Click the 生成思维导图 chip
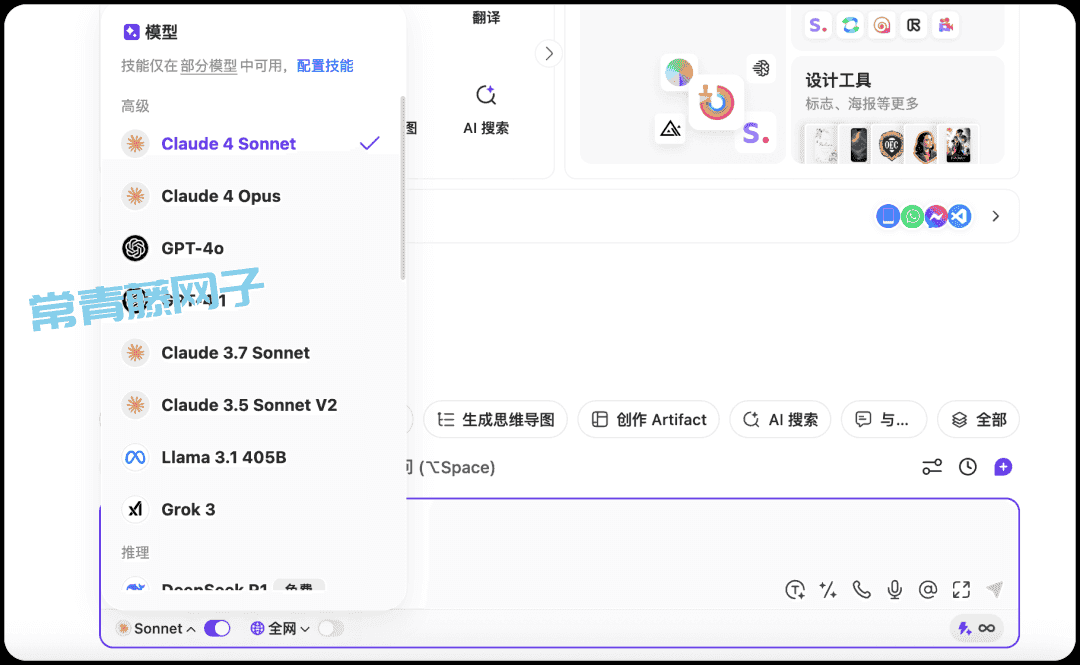Image resolution: width=1080 pixels, height=665 pixels. pos(496,420)
